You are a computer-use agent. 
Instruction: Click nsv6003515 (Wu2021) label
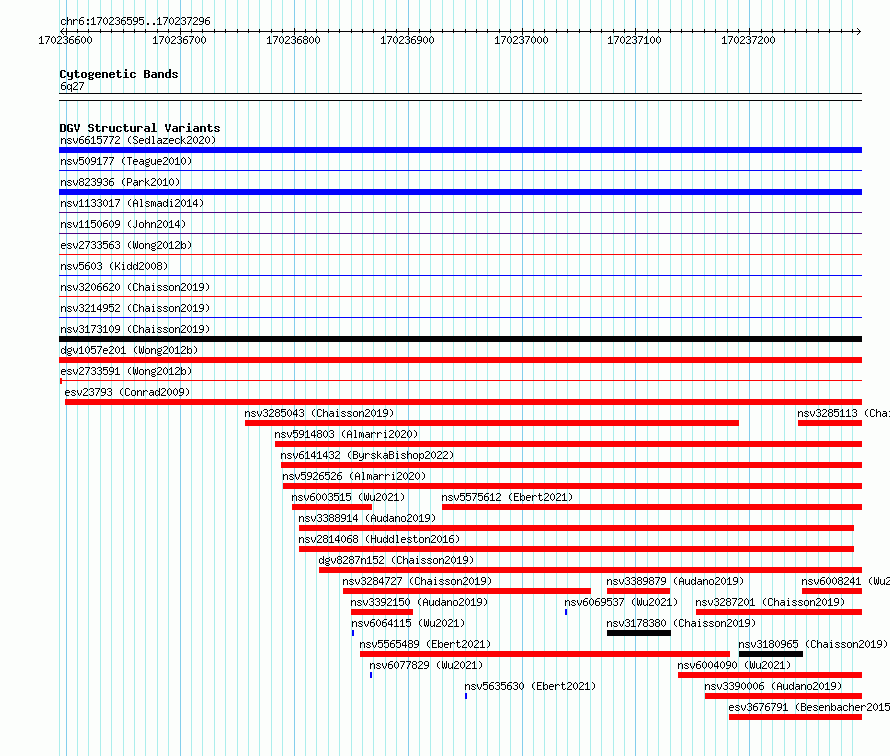coord(349,497)
